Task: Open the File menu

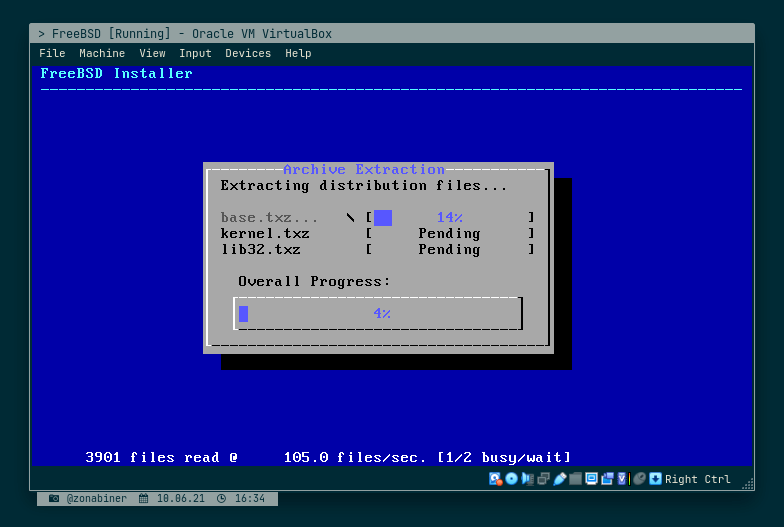Action: point(52,53)
